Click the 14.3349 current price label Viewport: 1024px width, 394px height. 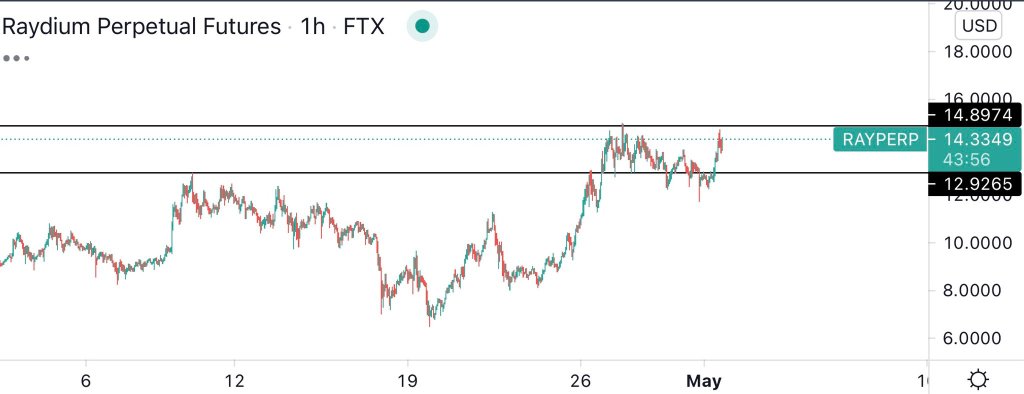coord(974,139)
